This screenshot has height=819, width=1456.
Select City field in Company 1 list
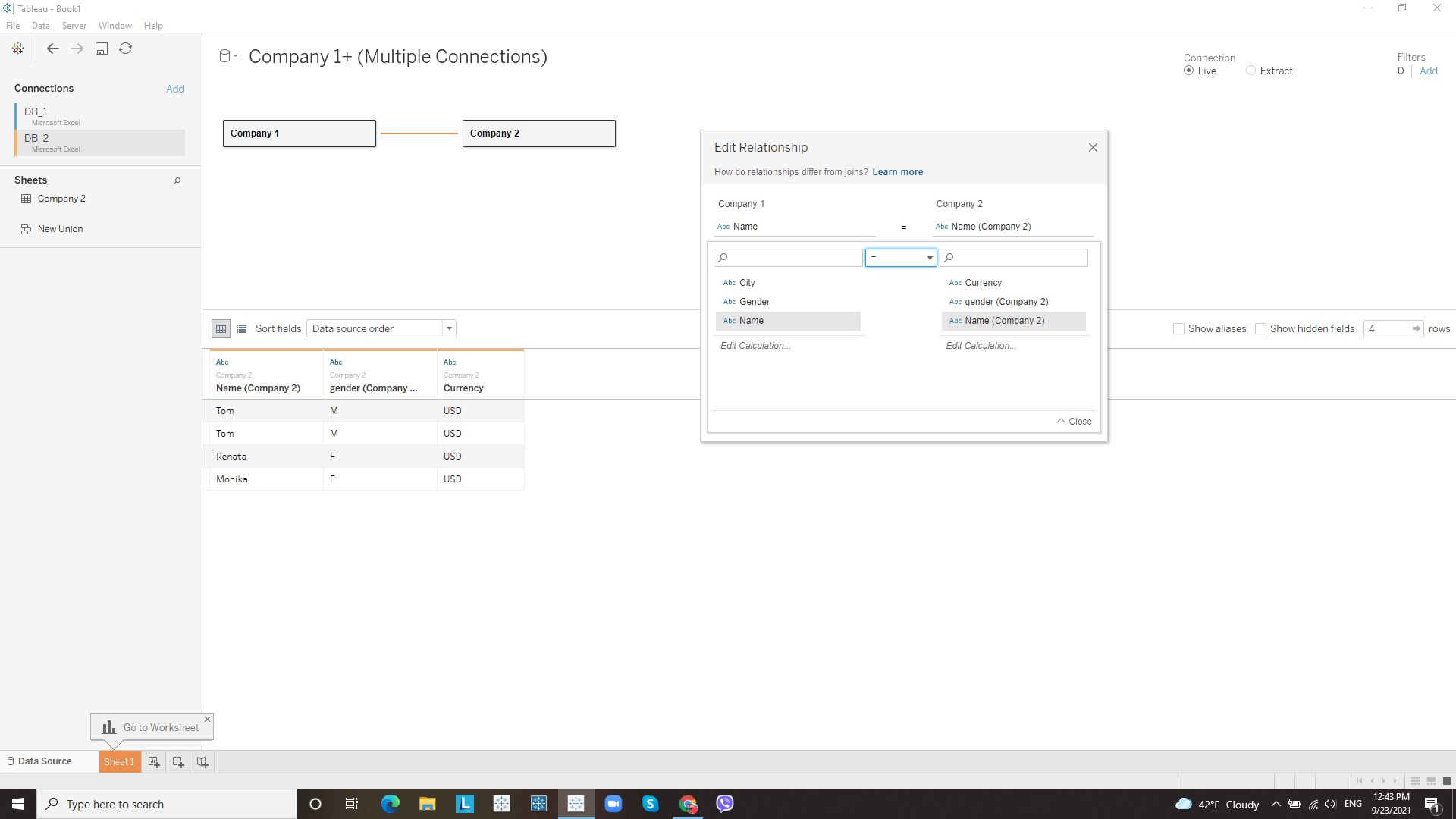tap(788, 283)
